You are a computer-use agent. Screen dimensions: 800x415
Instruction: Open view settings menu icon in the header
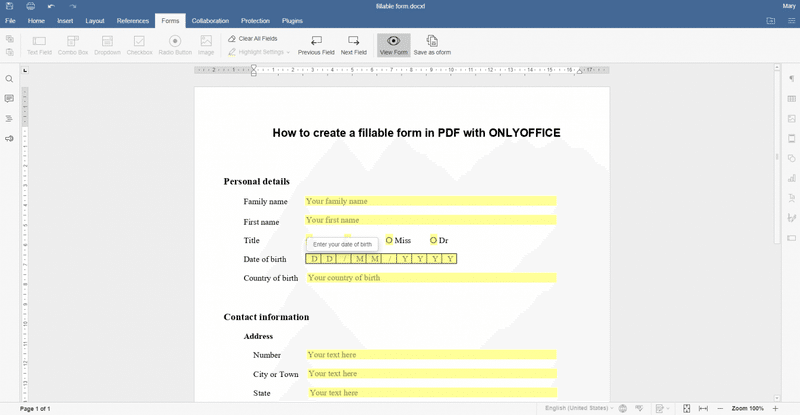[x=791, y=21]
